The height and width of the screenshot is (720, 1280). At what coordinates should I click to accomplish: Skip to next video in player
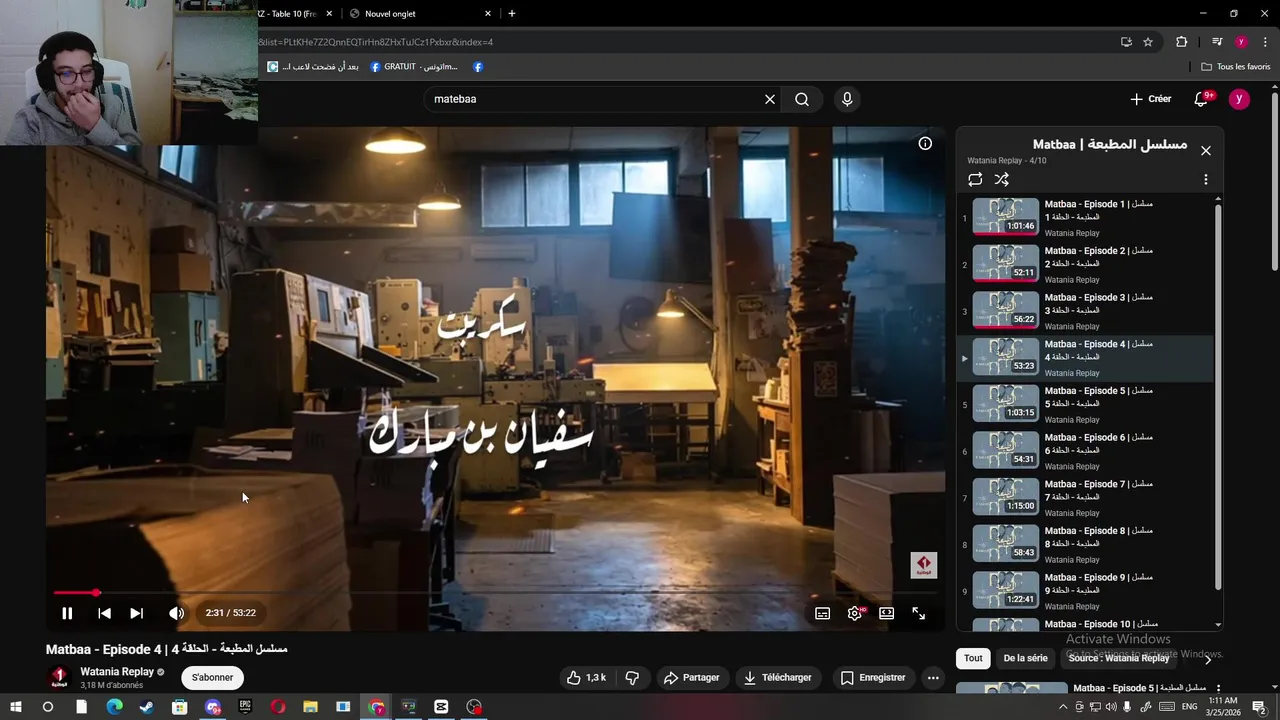(136, 613)
